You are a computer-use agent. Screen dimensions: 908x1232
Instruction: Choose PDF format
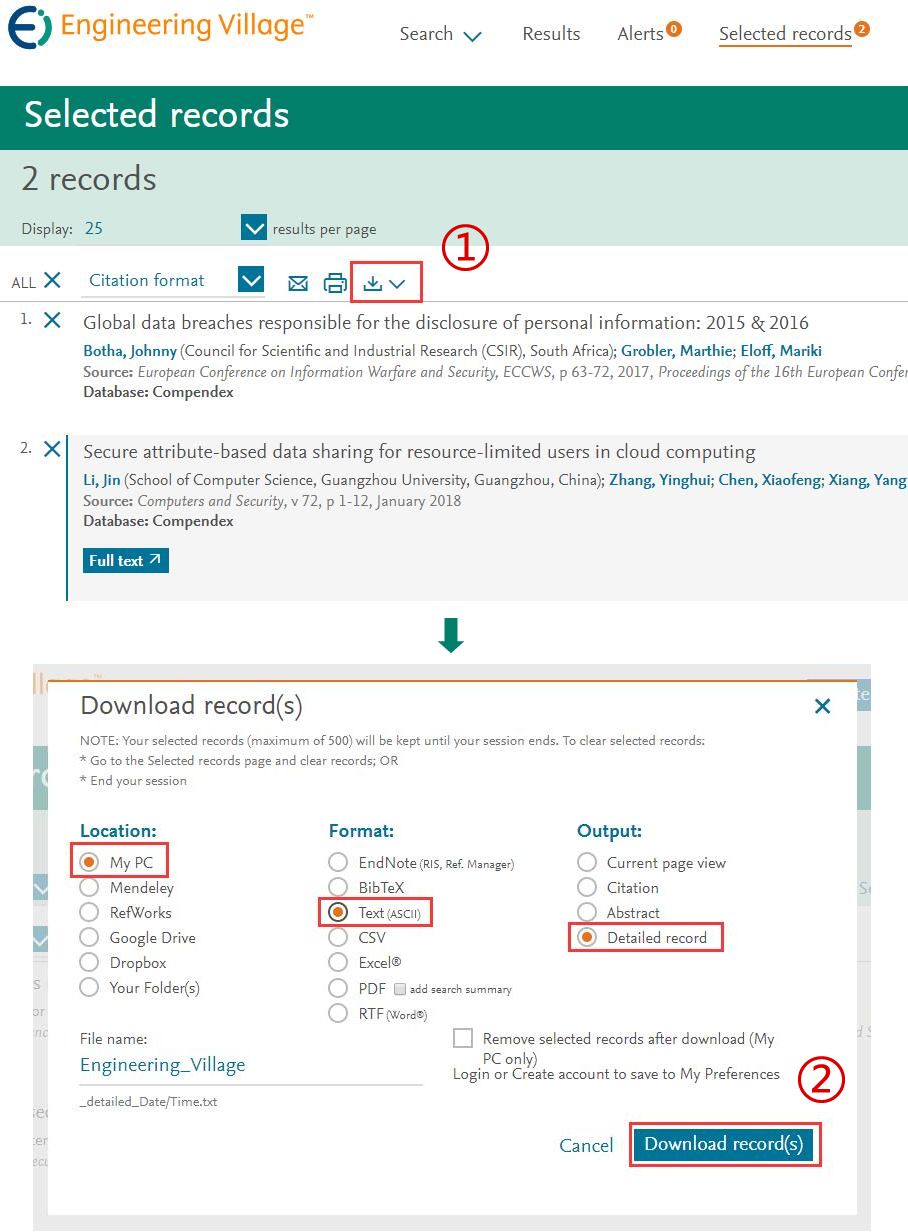click(x=339, y=988)
